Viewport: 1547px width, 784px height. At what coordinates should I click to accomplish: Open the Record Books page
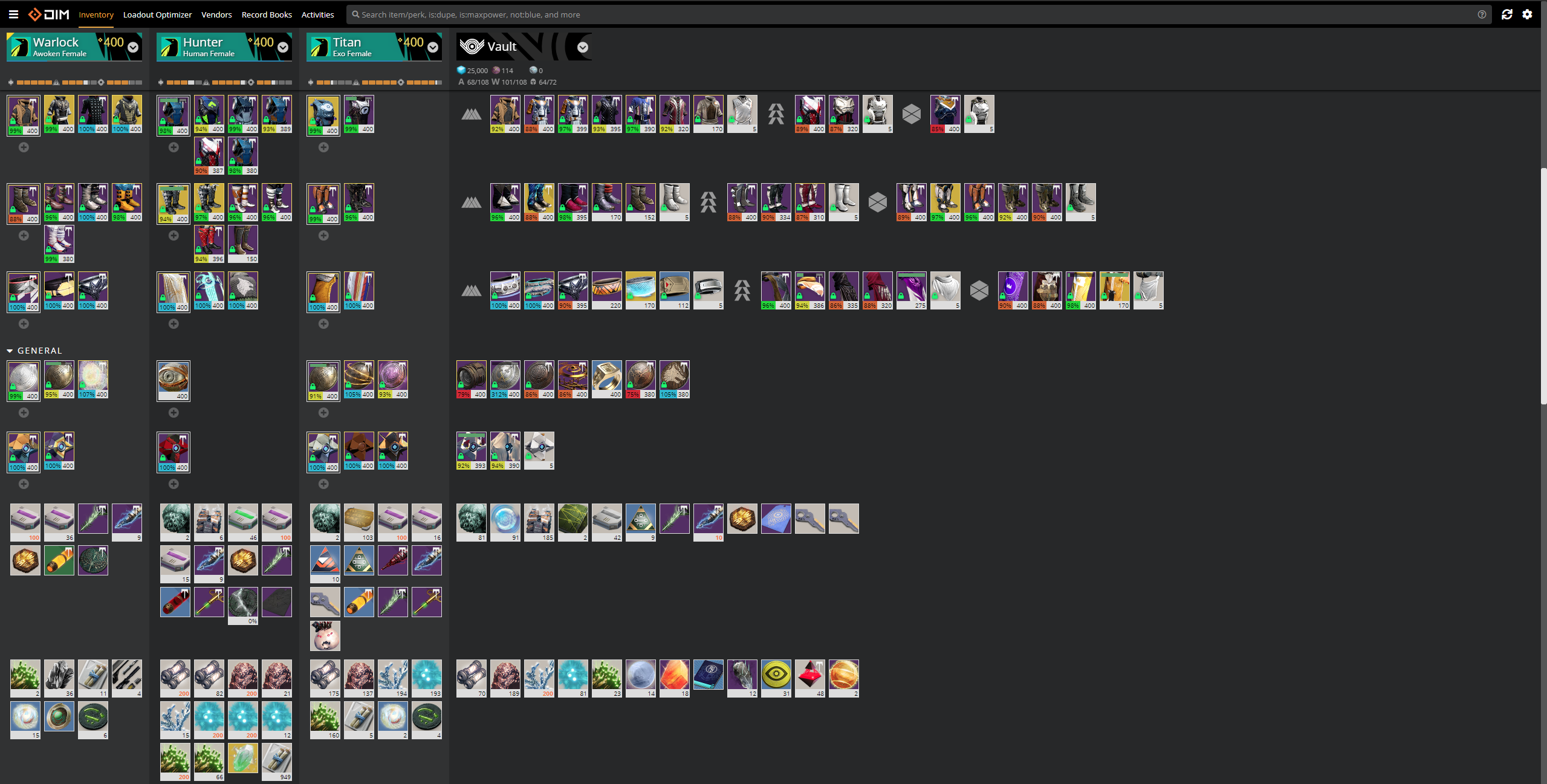point(267,15)
